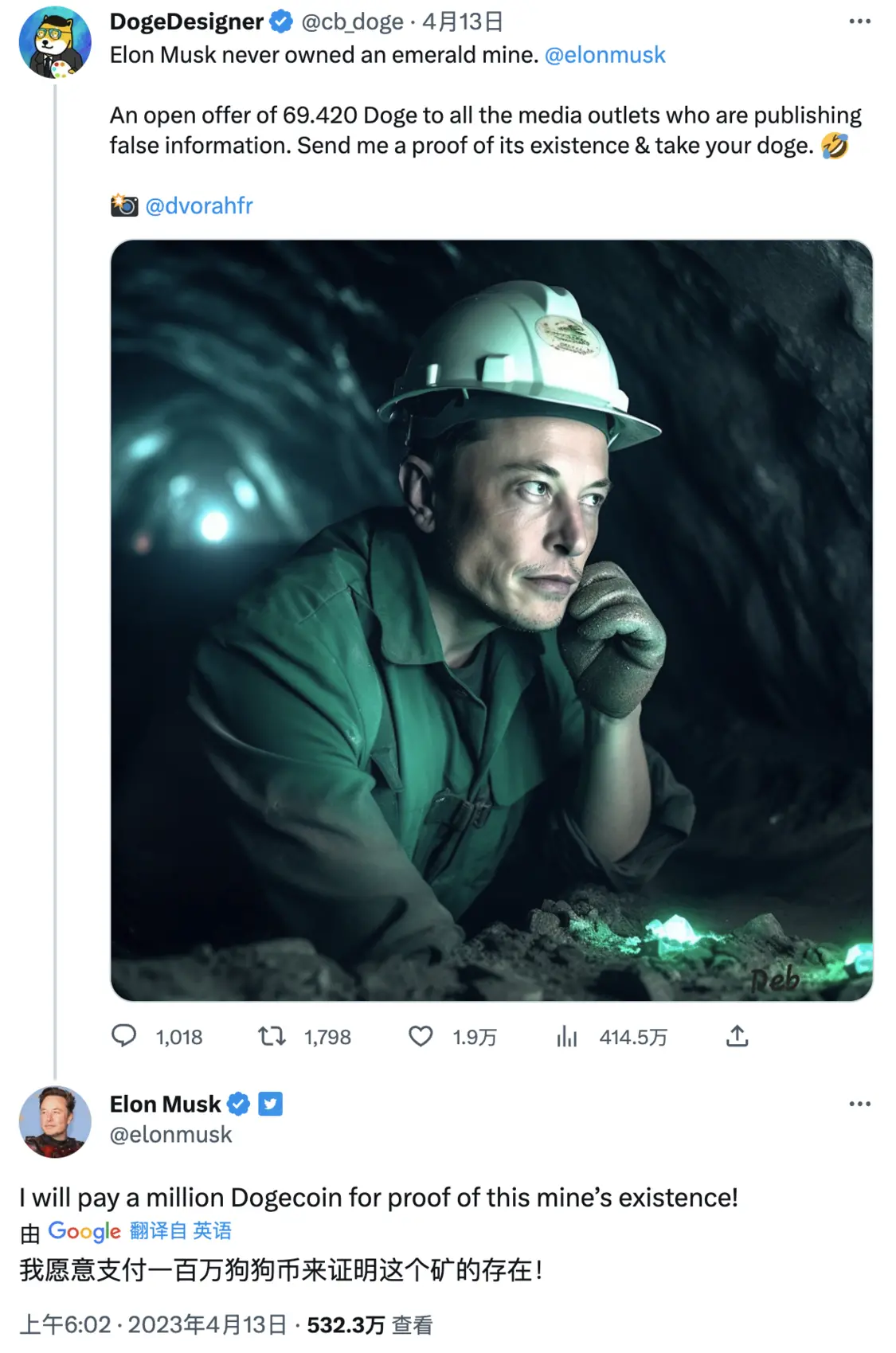This screenshot has width=896, height=1353.
Task: Click the 翻译自 英语 translation link
Action: point(180,1231)
